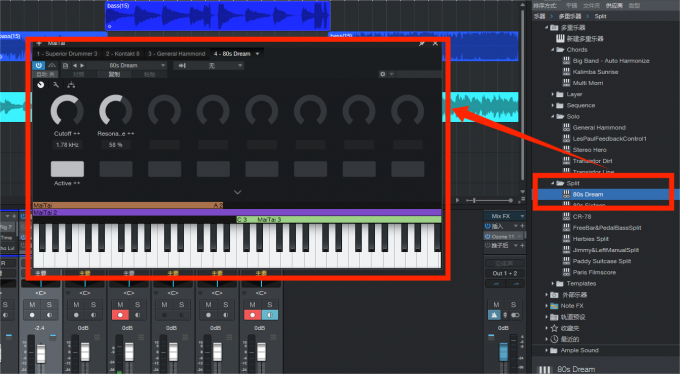Pin the instrument editor window
The height and width of the screenshot is (374, 680).
(422, 43)
